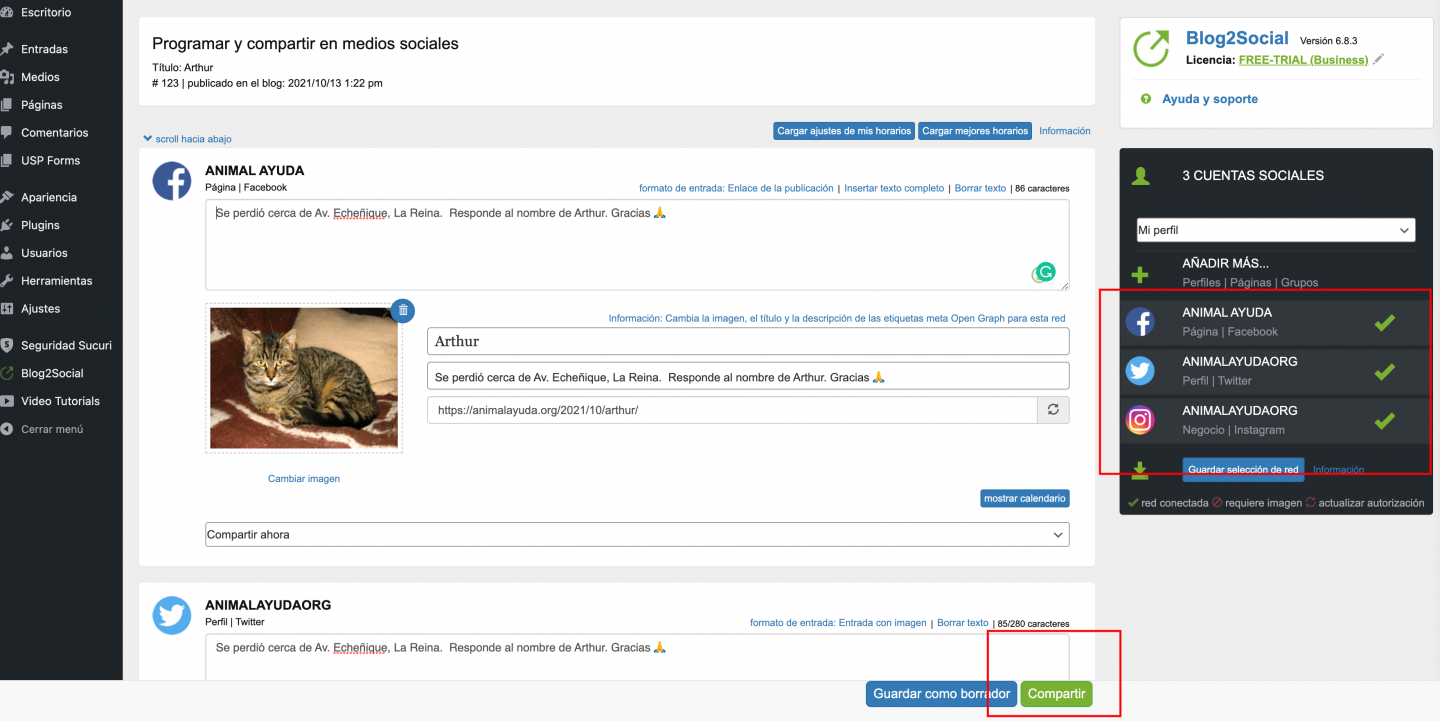
Task: Click the Arthur title input field
Action: [747, 341]
